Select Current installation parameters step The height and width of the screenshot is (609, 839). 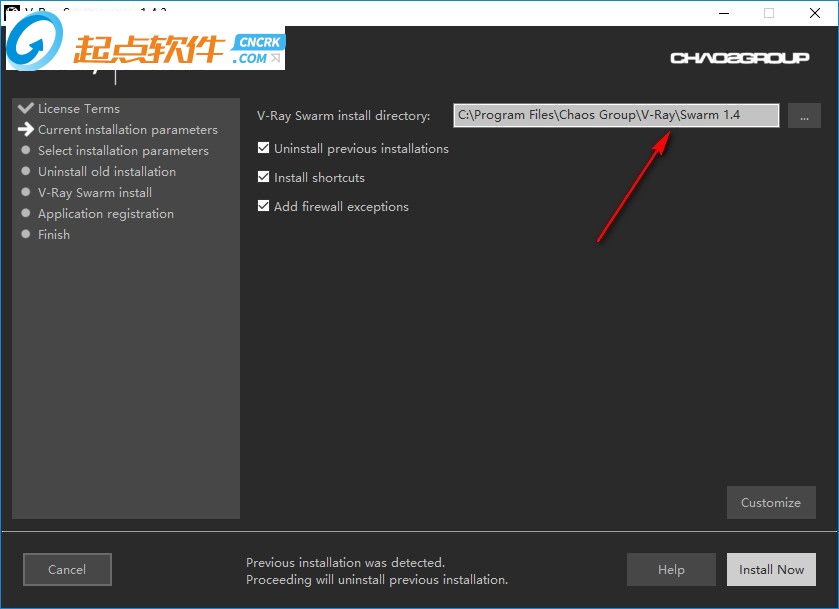(128, 130)
